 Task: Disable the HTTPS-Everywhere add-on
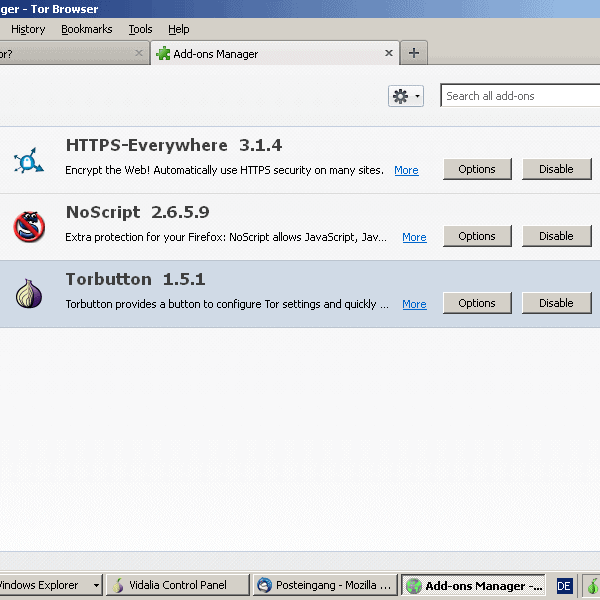(x=557, y=169)
